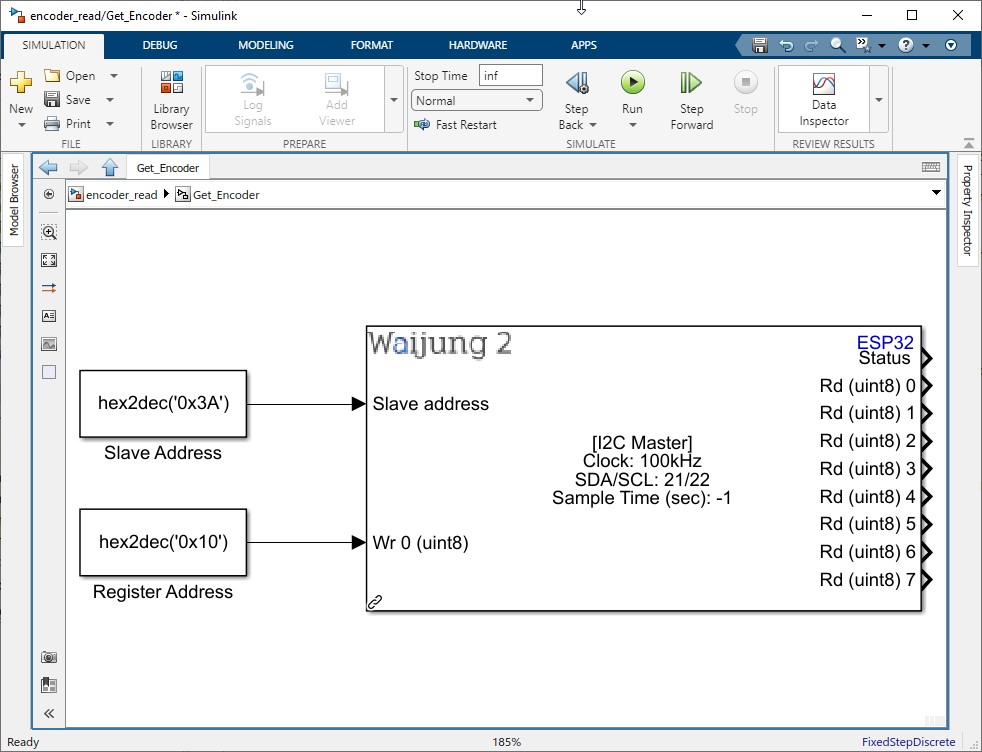Click the Step Forward icon
This screenshot has width=982, height=752.
691,83
